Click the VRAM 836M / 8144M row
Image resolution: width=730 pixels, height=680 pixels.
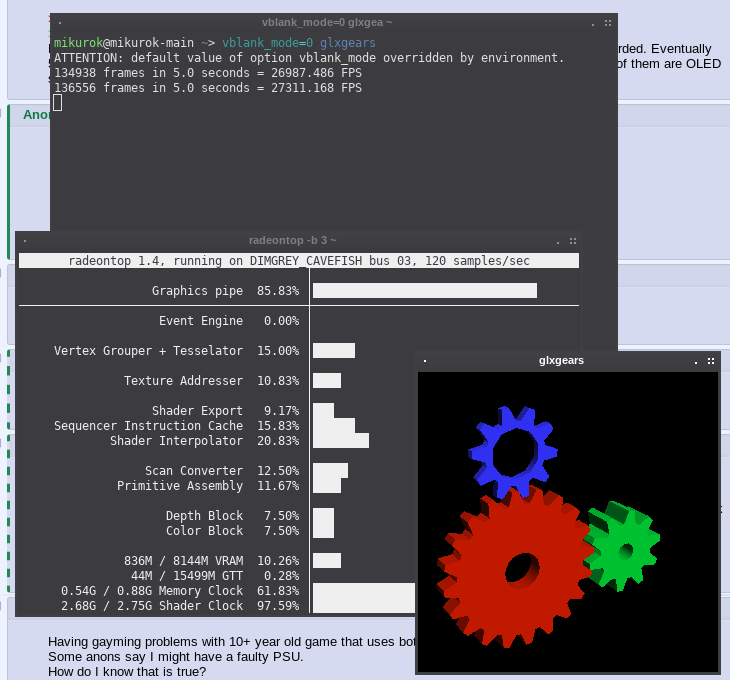[x=211, y=560]
